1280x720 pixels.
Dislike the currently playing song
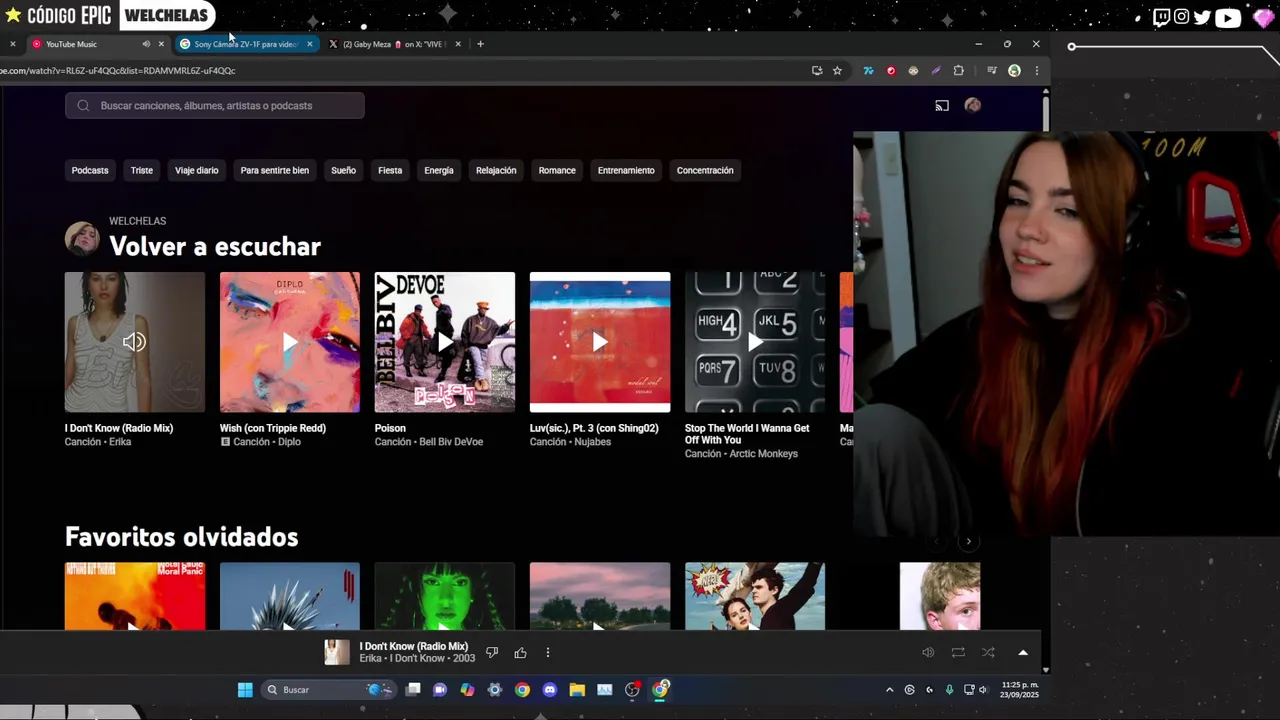pyautogui.click(x=491, y=653)
